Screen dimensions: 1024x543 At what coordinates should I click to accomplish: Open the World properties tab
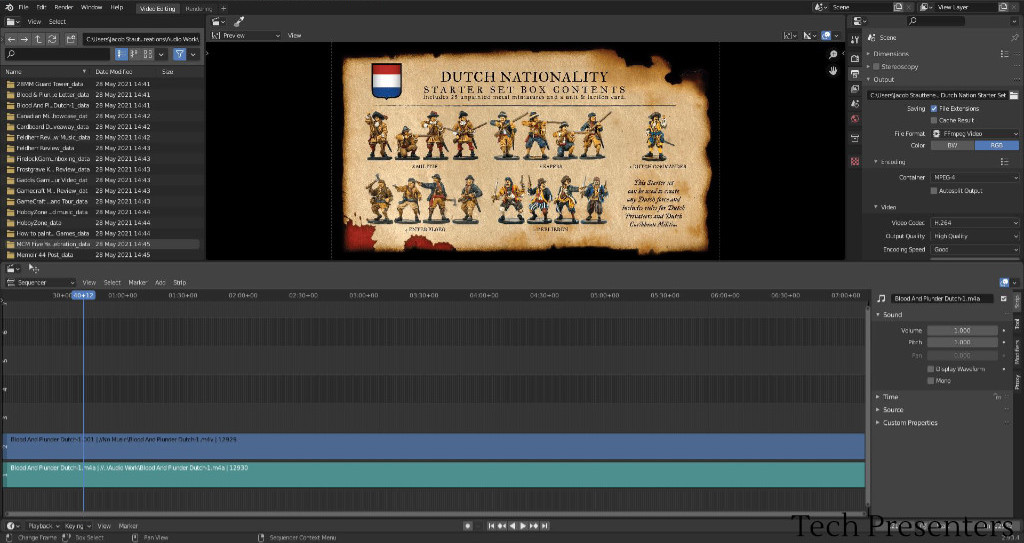click(855, 119)
